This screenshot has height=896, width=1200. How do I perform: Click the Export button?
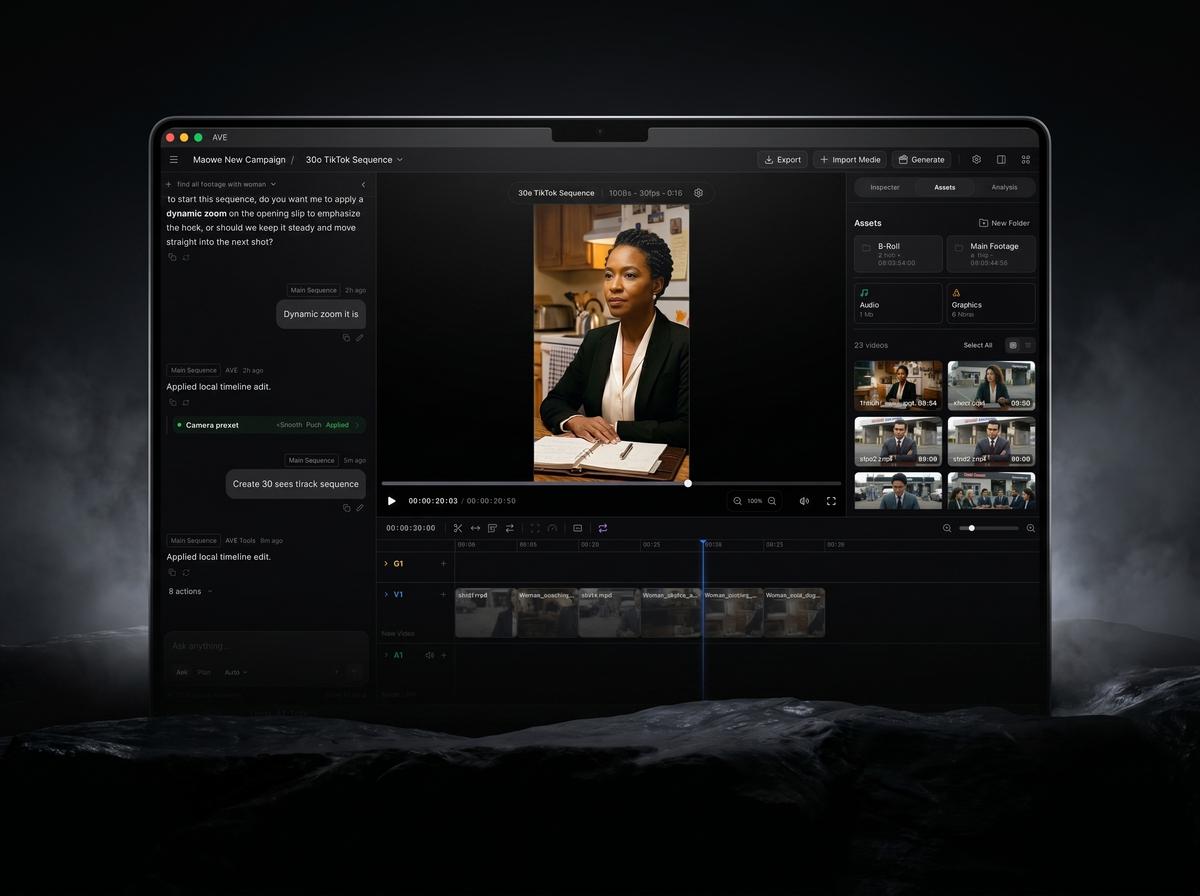pyautogui.click(x=782, y=160)
